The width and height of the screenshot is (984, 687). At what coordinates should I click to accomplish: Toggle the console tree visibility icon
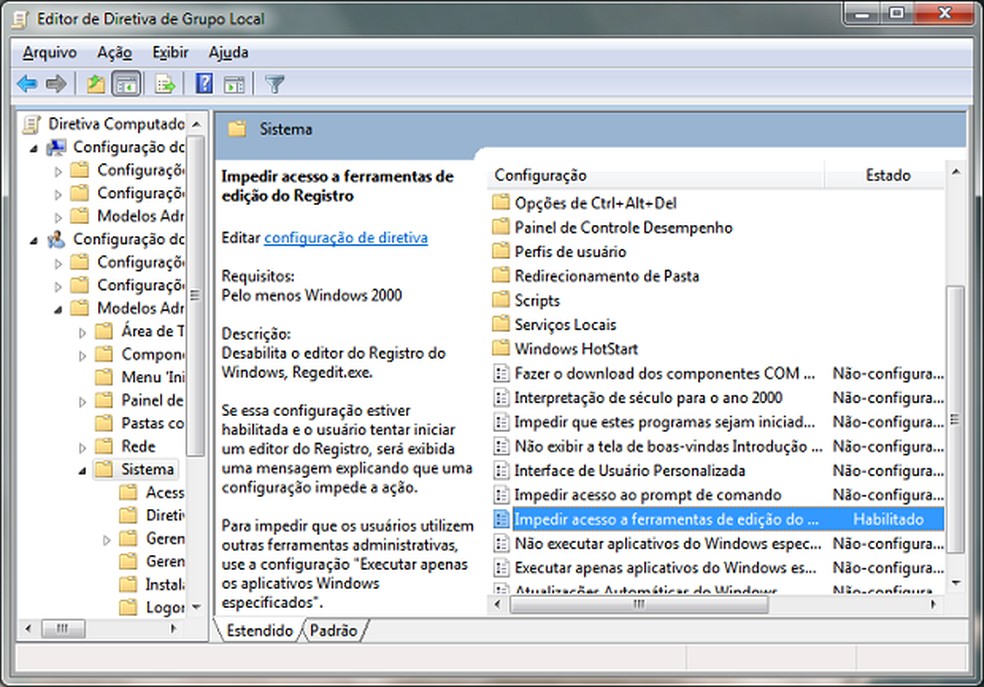pos(126,83)
